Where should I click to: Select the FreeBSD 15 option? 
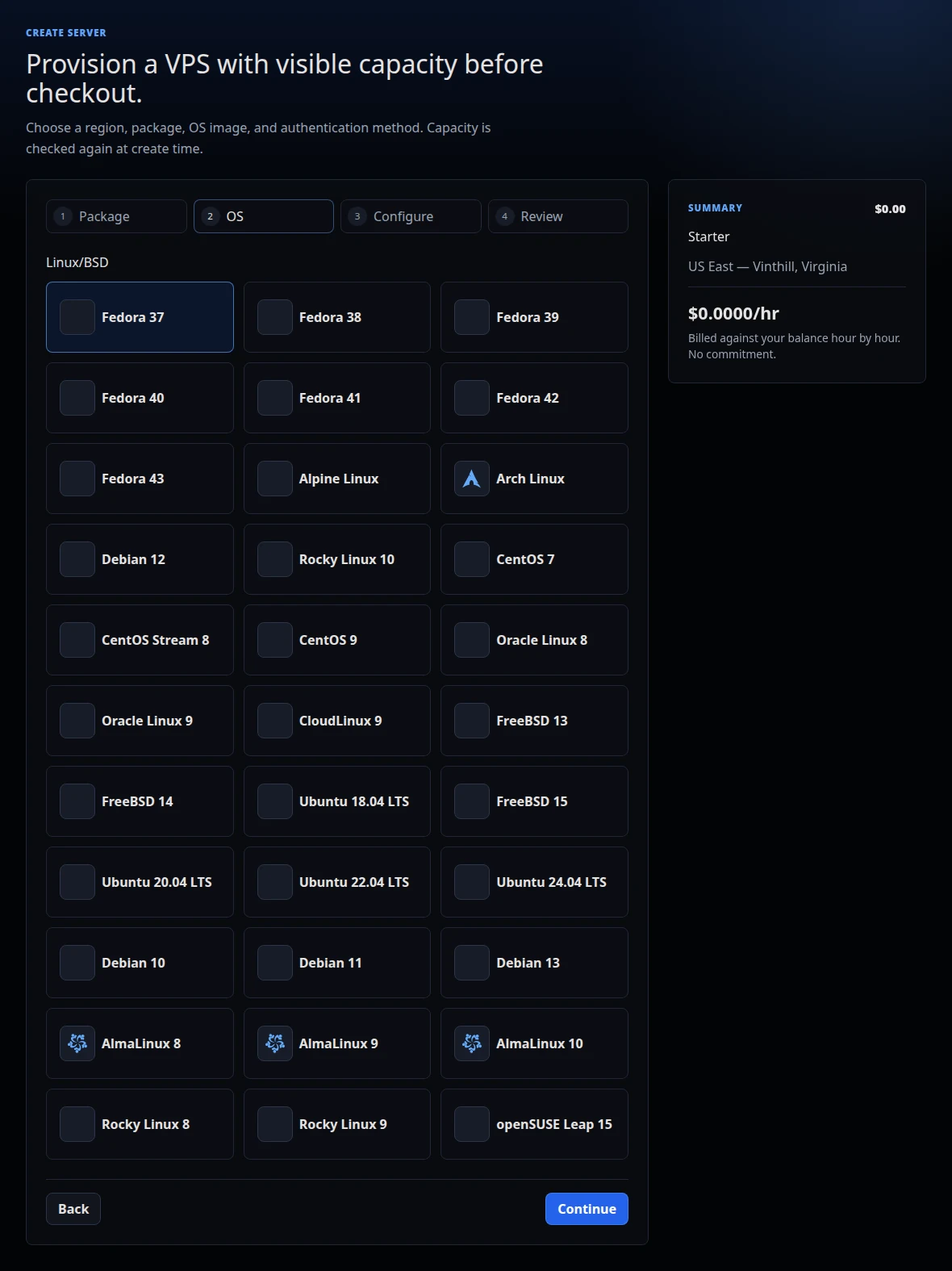click(x=534, y=801)
